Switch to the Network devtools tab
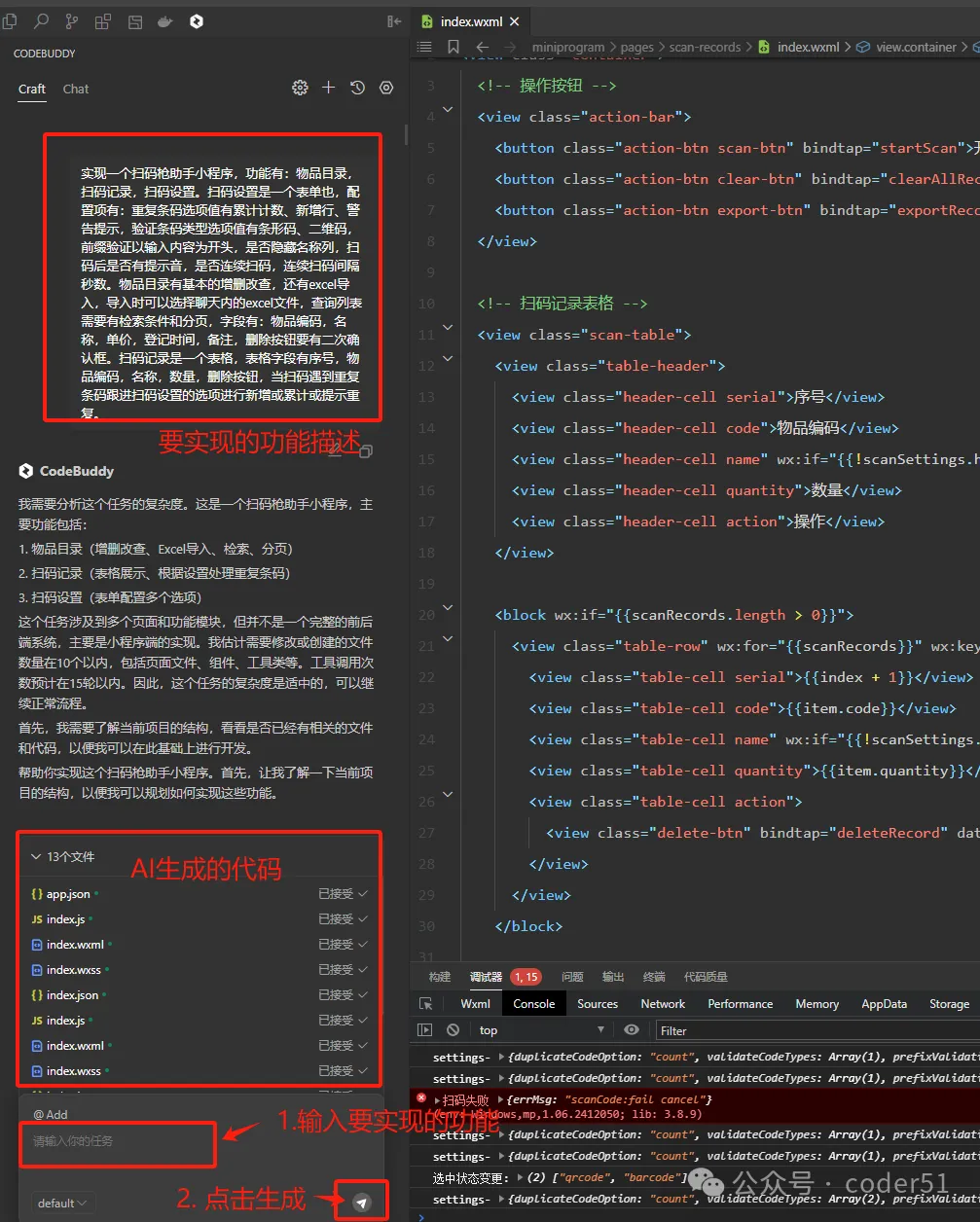The height and width of the screenshot is (1222, 980). tap(663, 1003)
